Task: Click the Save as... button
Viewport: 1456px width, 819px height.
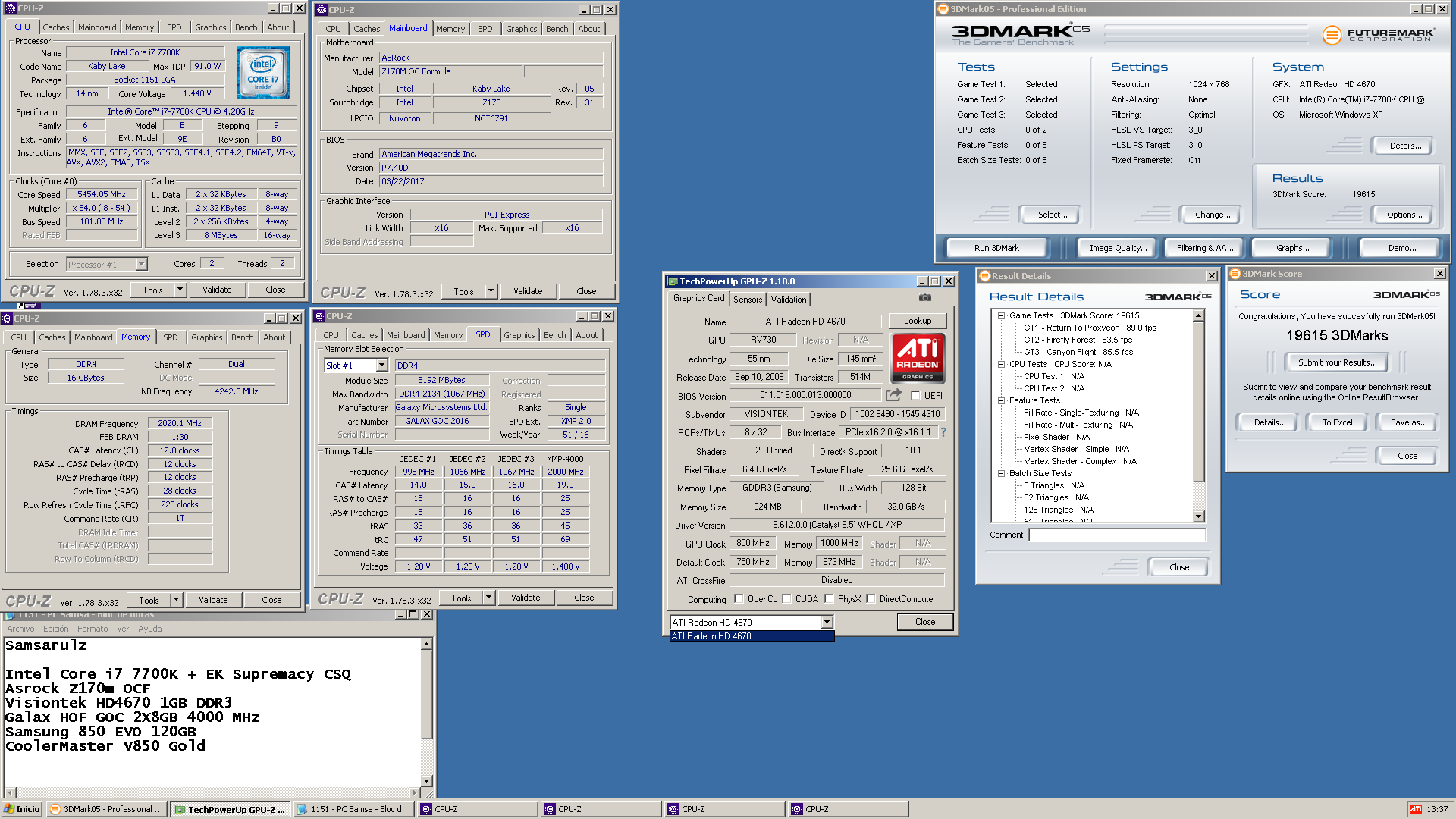Action: point(1408,422)
